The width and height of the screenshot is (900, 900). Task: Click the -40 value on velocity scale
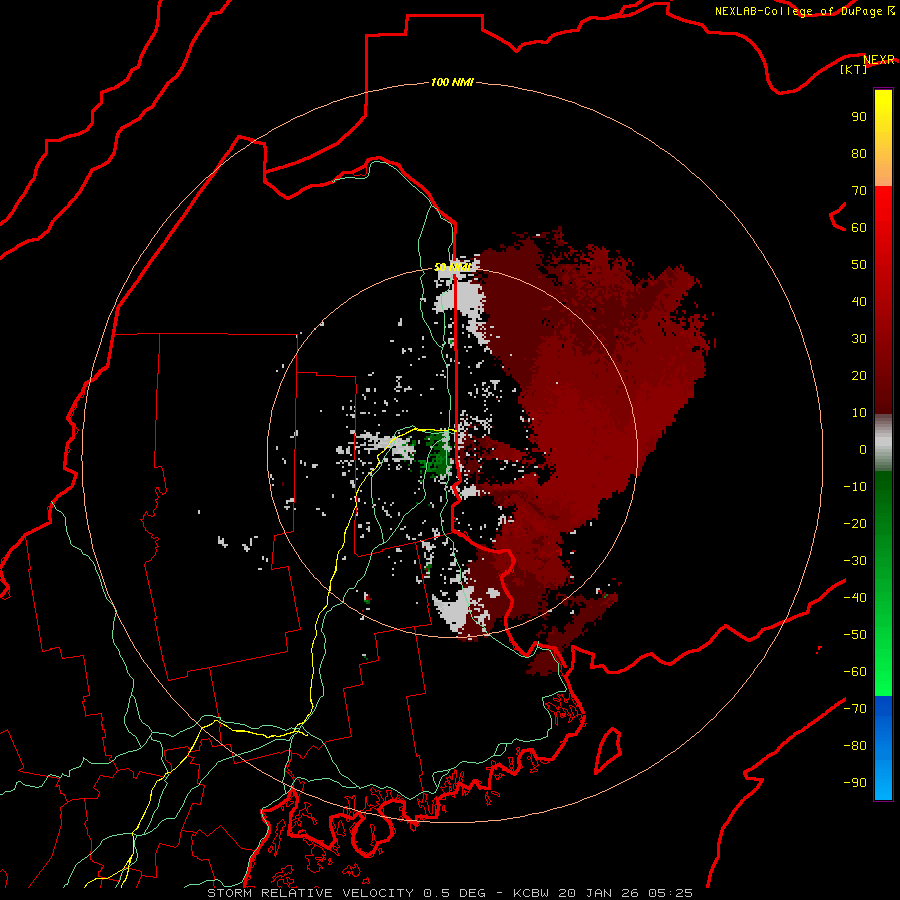(855, 598)
